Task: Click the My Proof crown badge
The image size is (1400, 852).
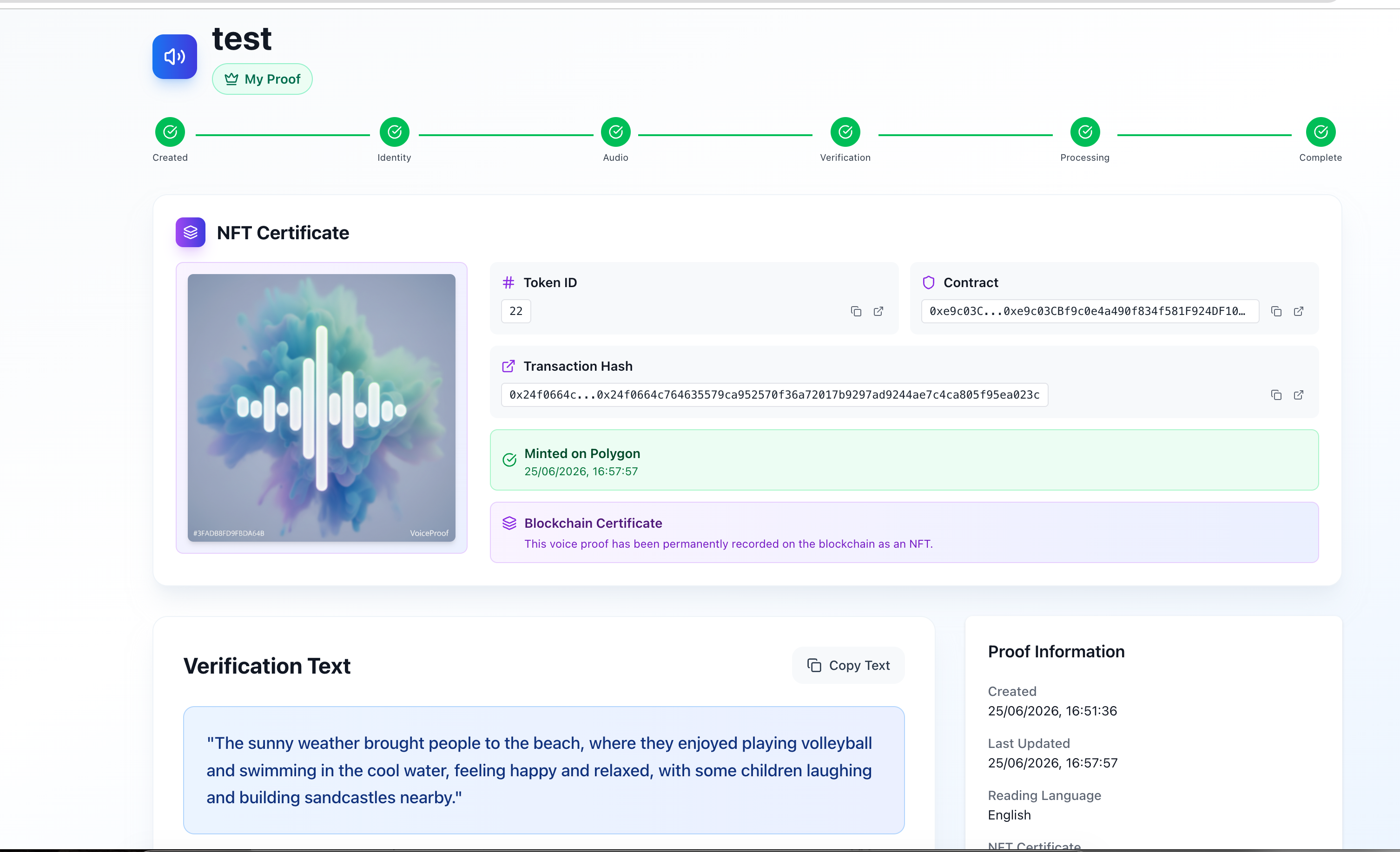Action: pos(262,79)
